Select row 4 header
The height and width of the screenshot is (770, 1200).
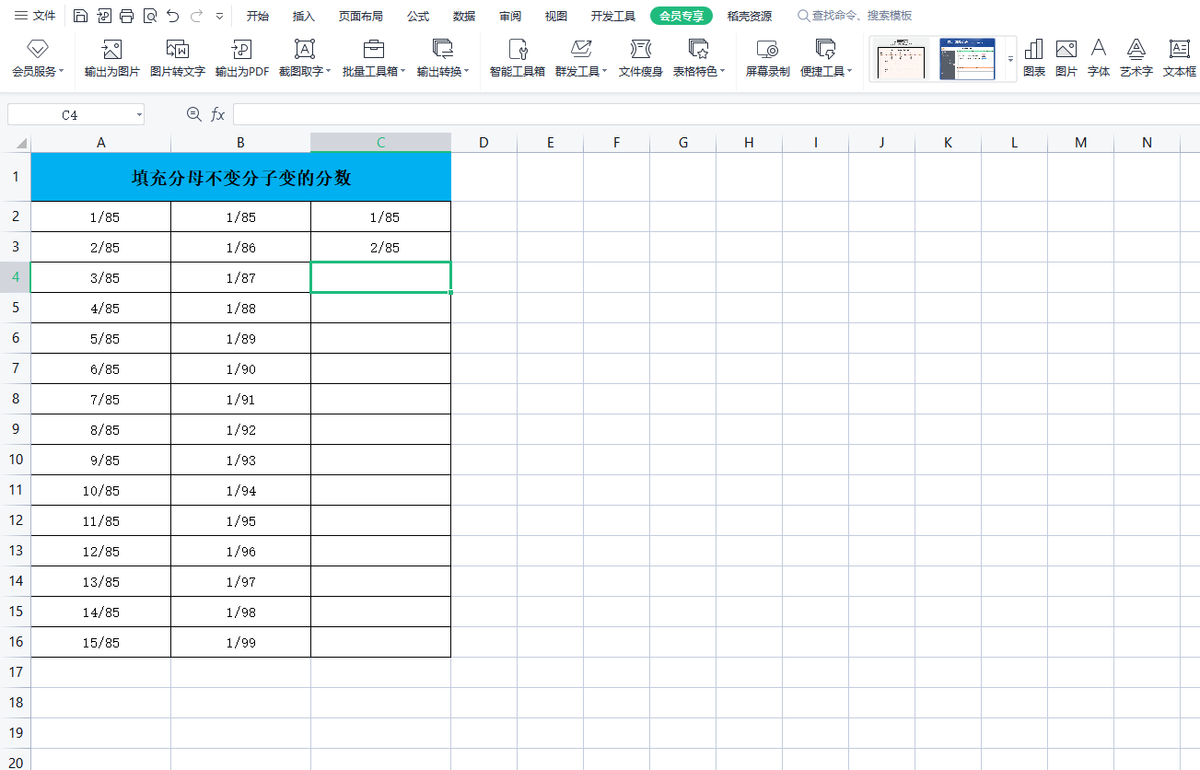pyautogui.click(x=15, y=277)
